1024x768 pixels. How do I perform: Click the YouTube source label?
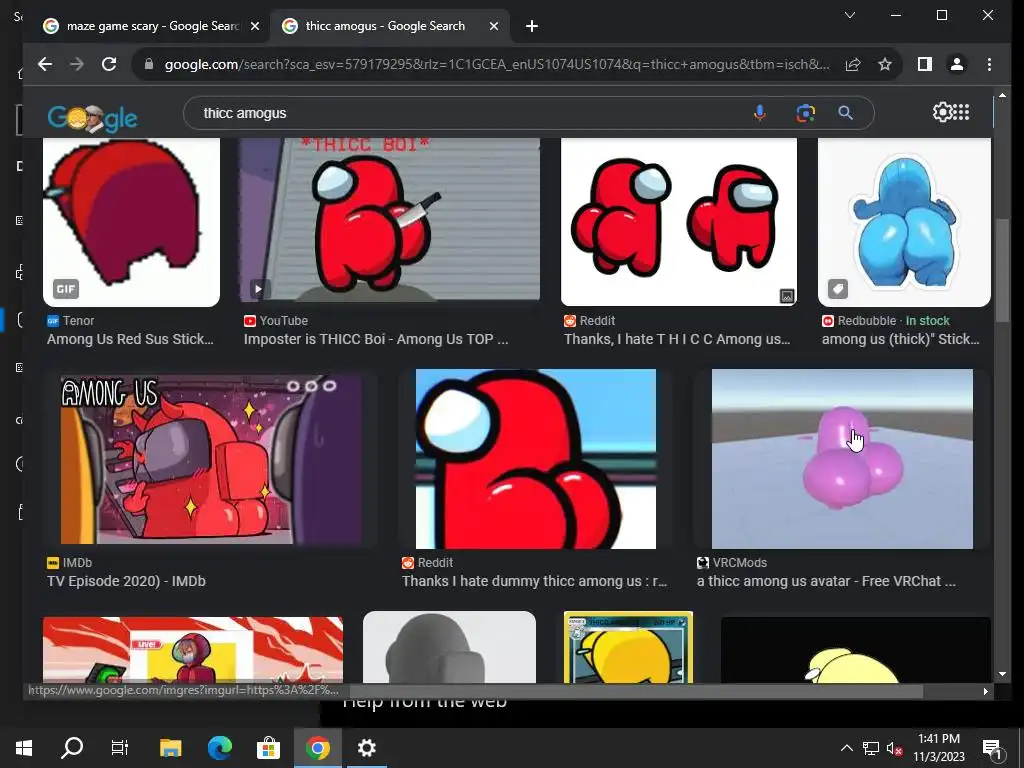pos(276,321)
